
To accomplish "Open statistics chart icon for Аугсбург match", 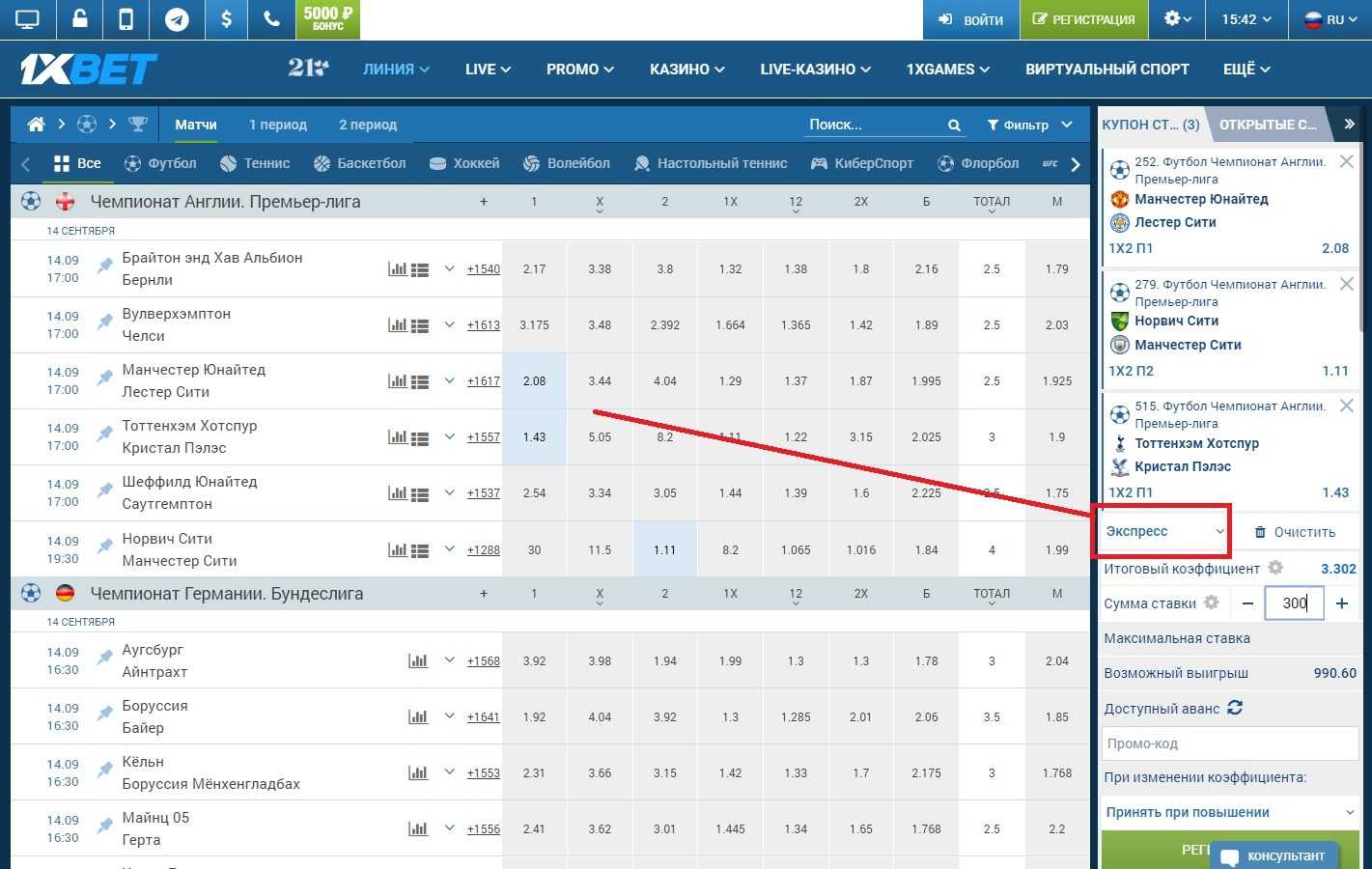I will tap(418, 661).
